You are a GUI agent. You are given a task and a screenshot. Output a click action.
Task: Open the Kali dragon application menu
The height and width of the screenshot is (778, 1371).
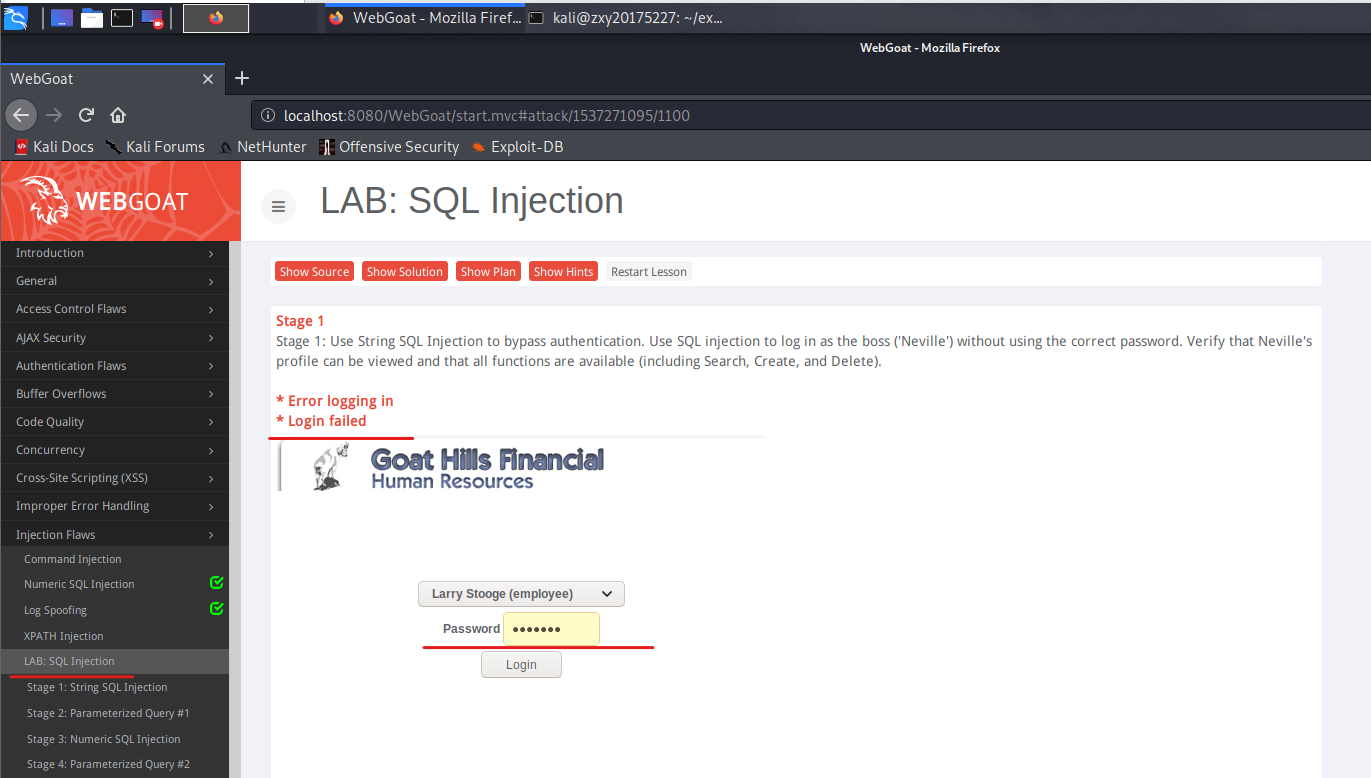tap(16, 17)
